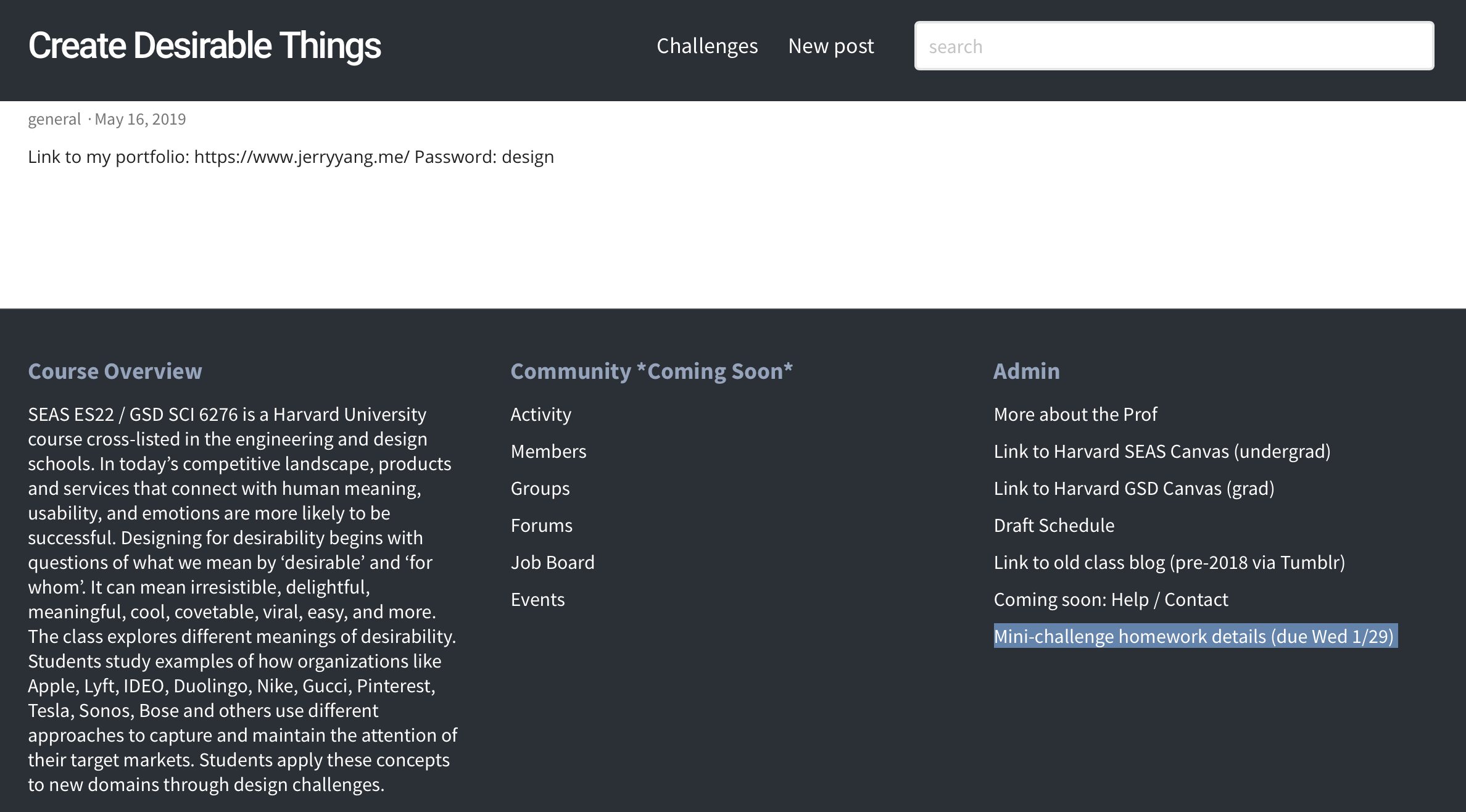Visit the Forums link
The image size is (1466, 812).
pos(541,525)
